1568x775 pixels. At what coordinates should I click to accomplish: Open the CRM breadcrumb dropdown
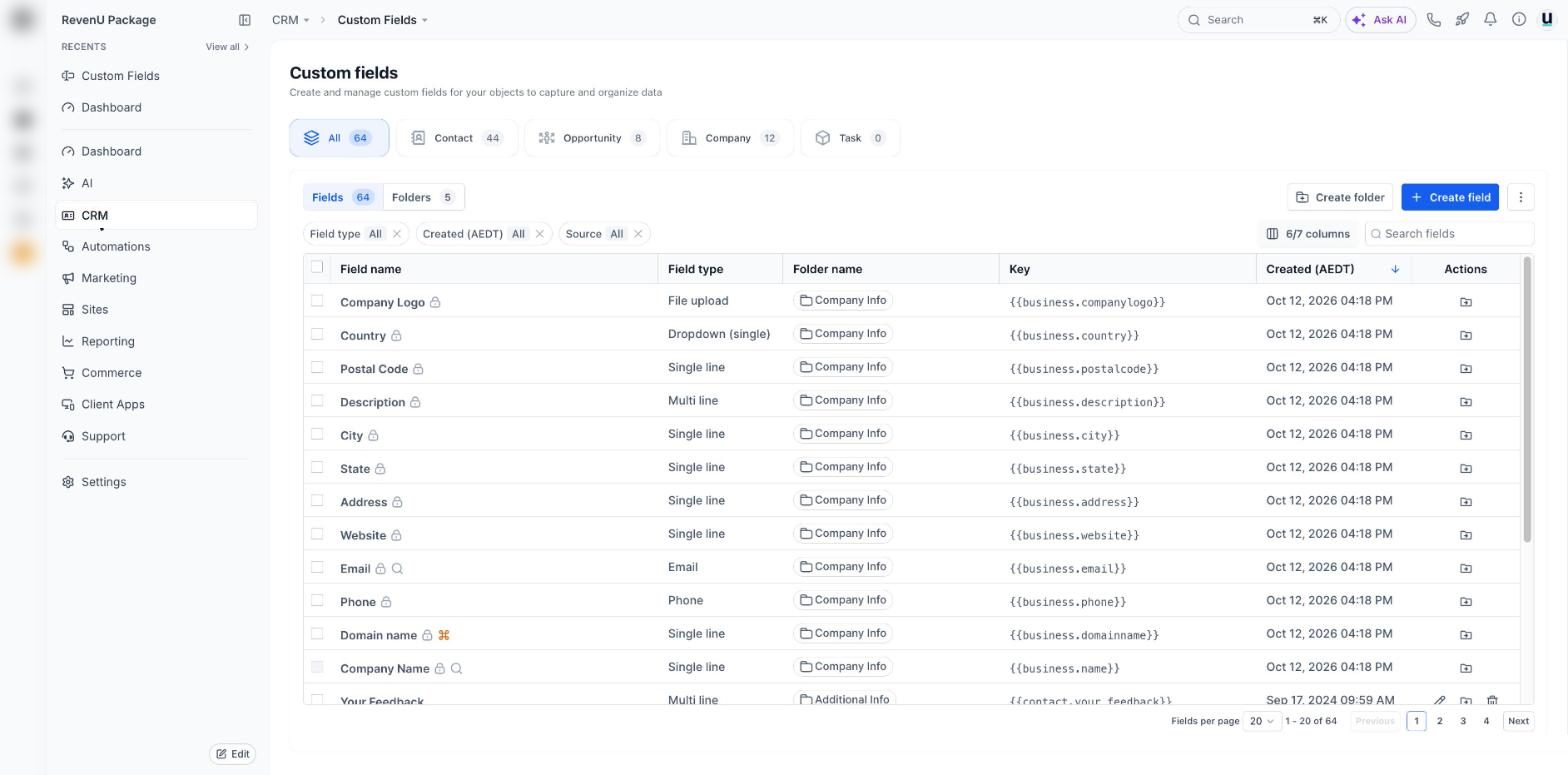[x=291, y=20]
